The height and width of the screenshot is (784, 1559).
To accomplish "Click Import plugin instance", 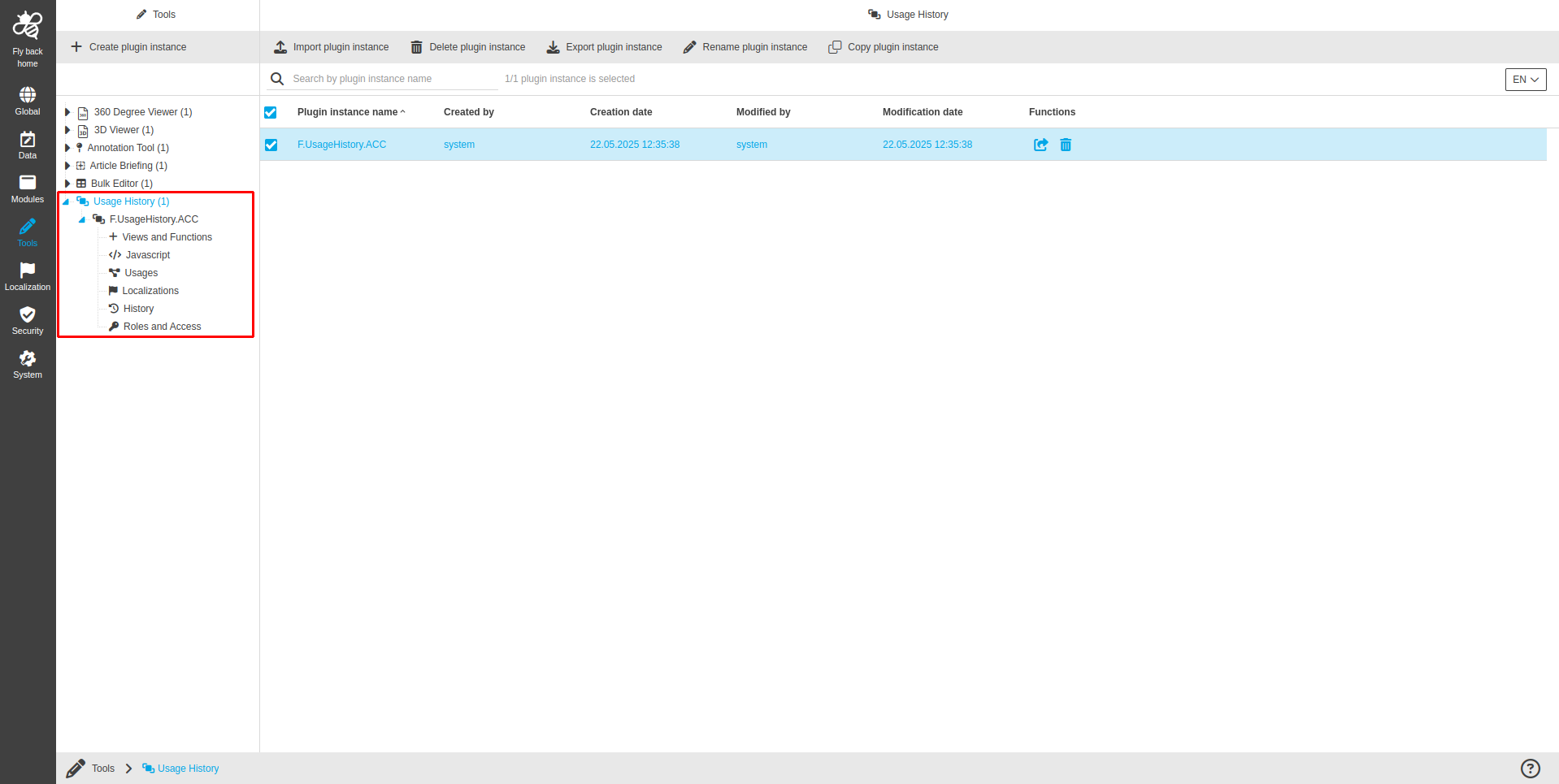I will click(331, 47).
